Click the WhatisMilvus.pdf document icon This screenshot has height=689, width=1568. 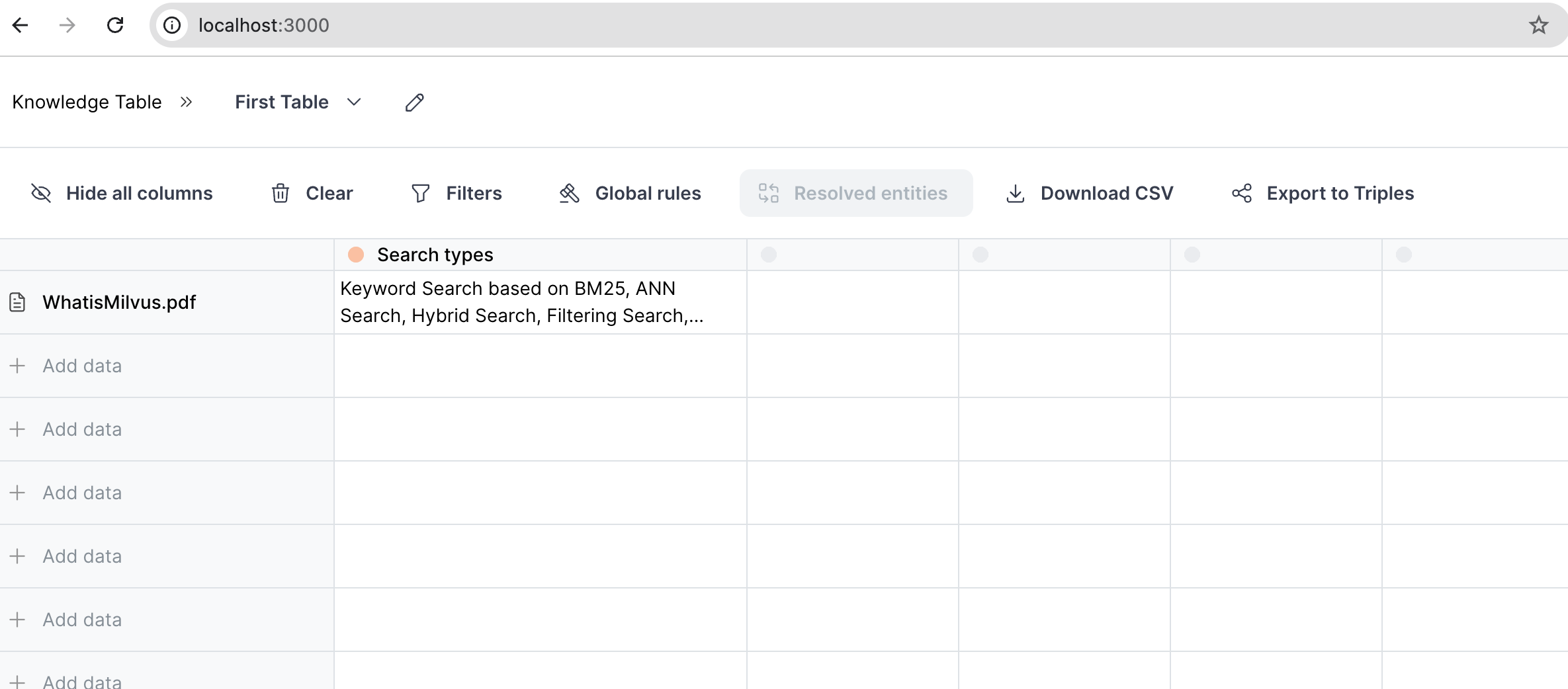(x=17, y=302)
